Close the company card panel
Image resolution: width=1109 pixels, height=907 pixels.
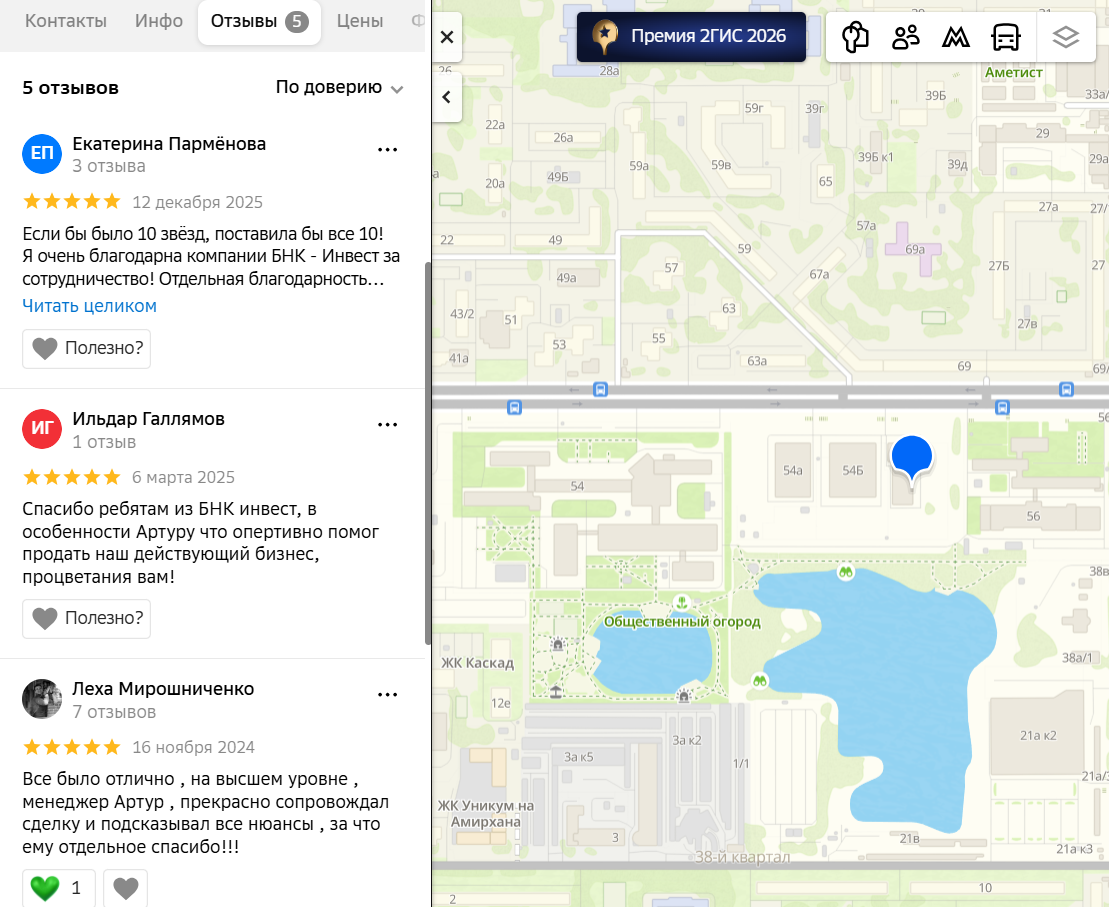tap(447, 37)
